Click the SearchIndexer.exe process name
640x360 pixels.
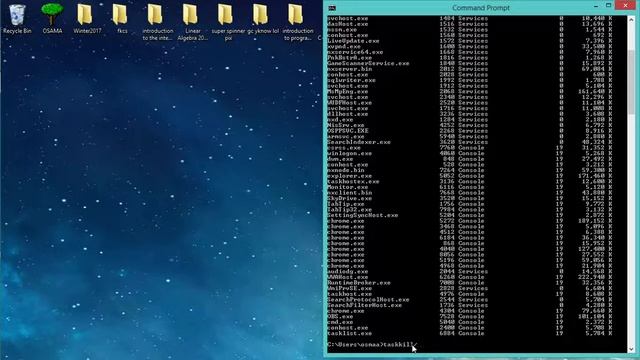click(x=359, y=142)
